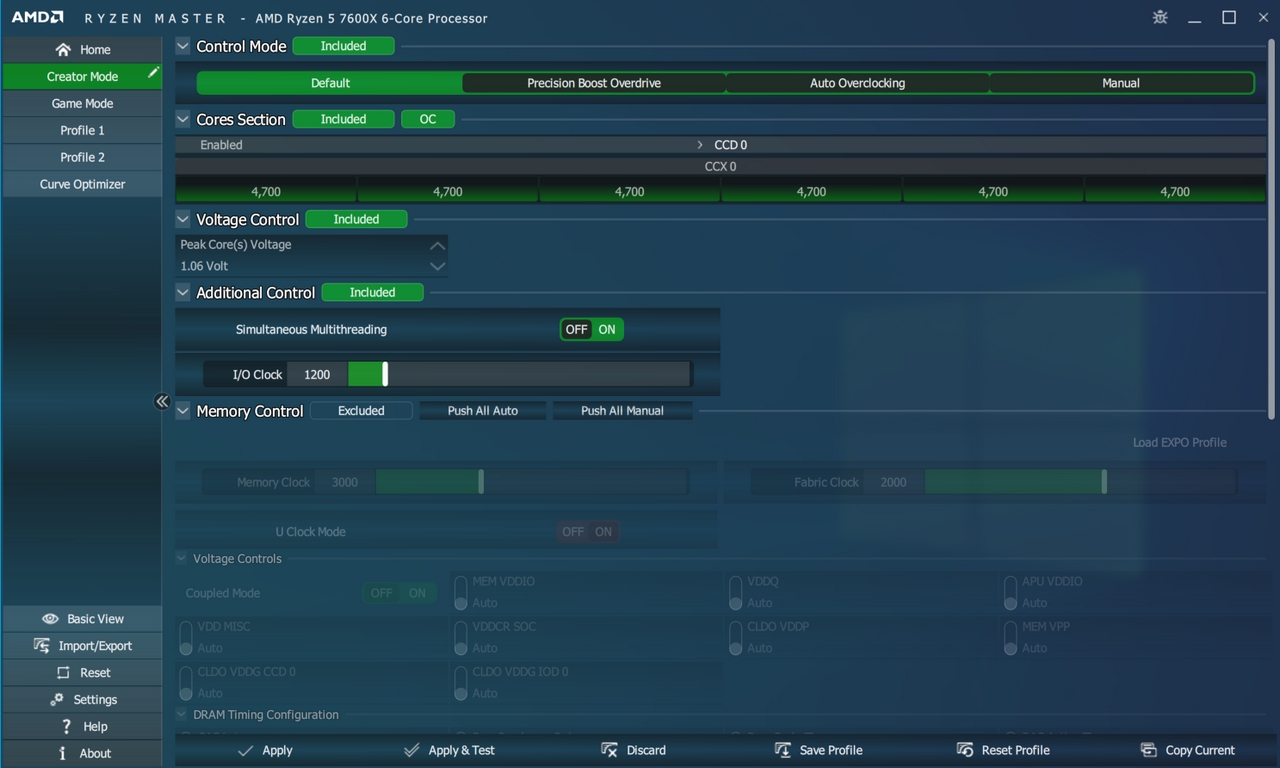Toggle the MEM VDDIO Auto switch
The height and width of the screenshot is (768, 1280).
pyautogui.click(x=460, y=592)
